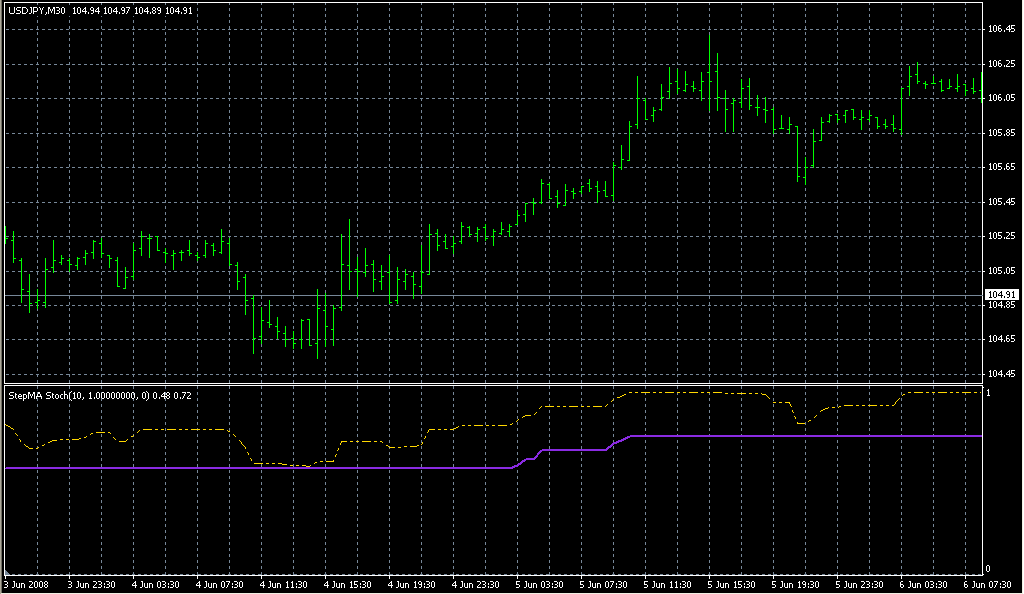Click the current price marker 104.91
Viewport: 1024px width, 594px height.
tap(1000, 295)
